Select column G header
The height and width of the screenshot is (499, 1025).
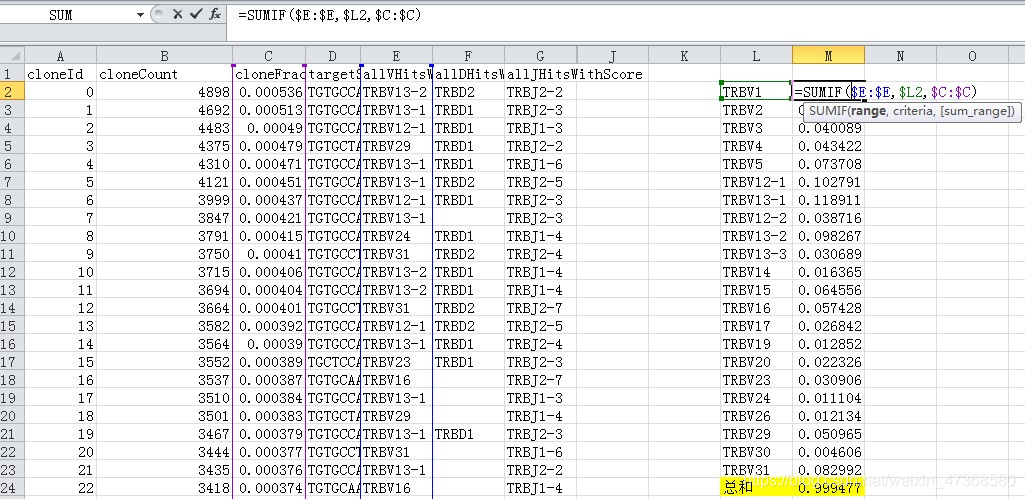pos(540,56)
